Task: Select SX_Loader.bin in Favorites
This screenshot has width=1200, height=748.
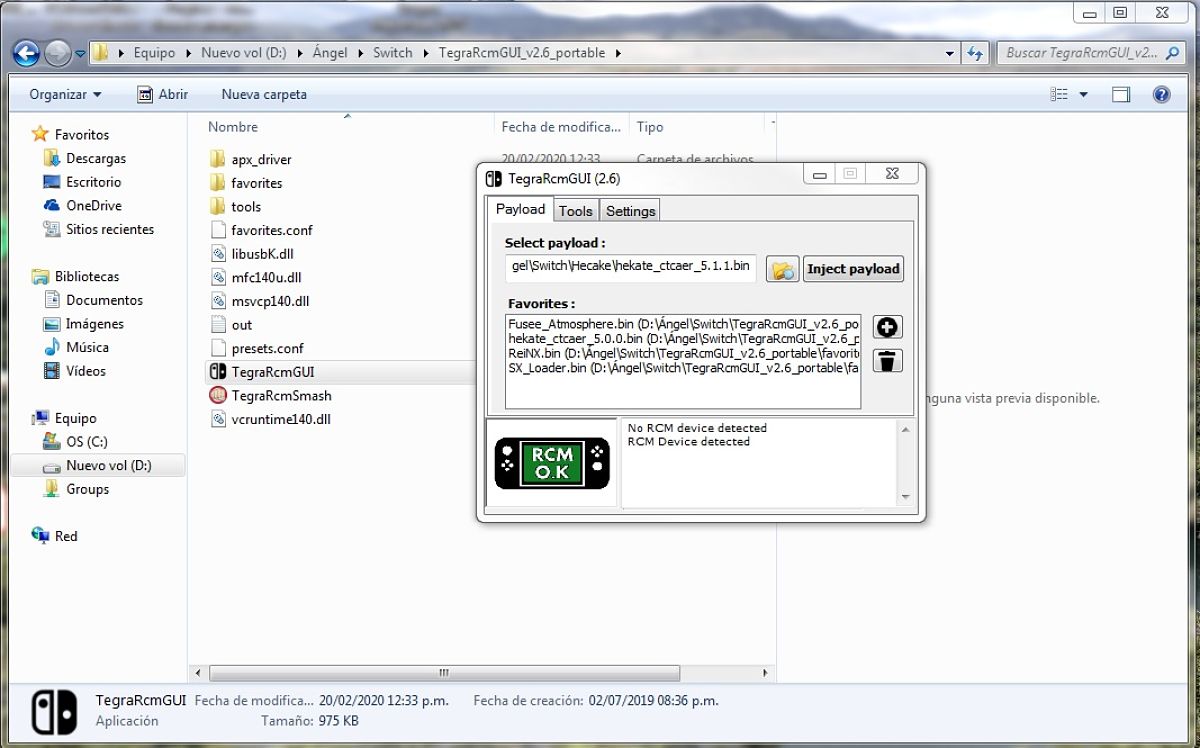Action: pyautogui.click(x=683, y=368)
